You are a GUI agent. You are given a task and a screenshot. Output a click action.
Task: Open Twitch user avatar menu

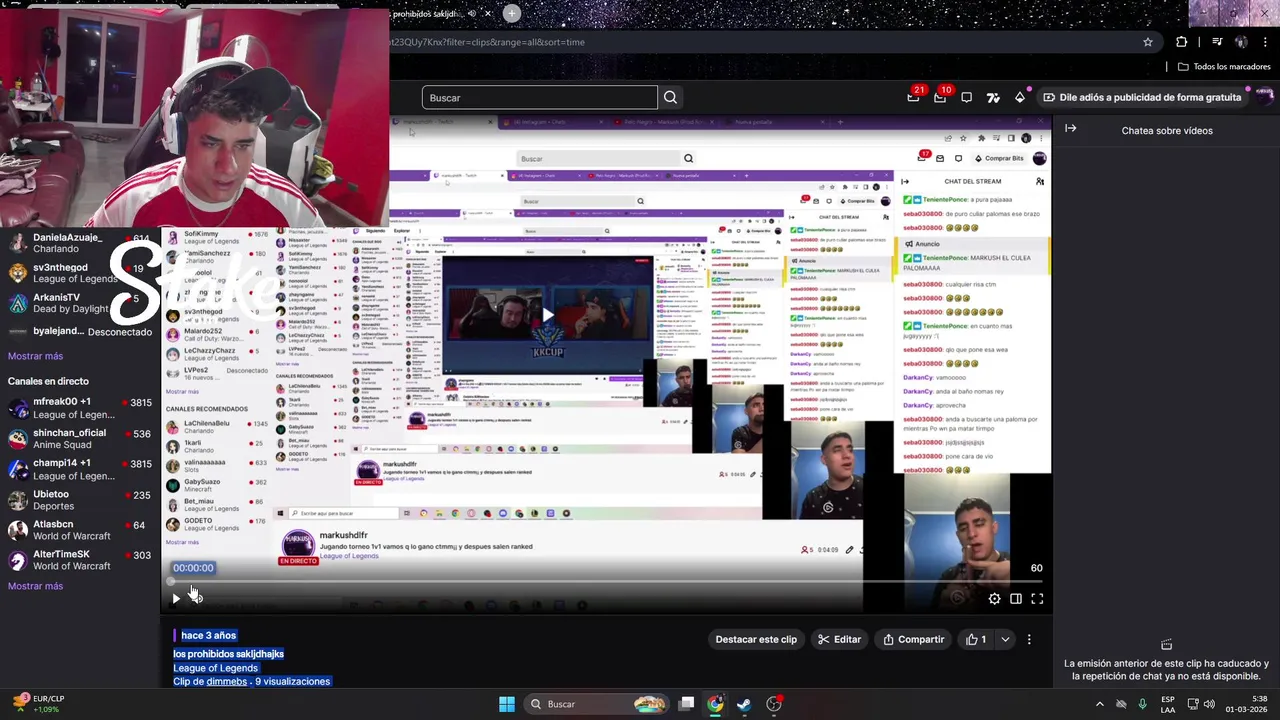tap(1264, 97)
